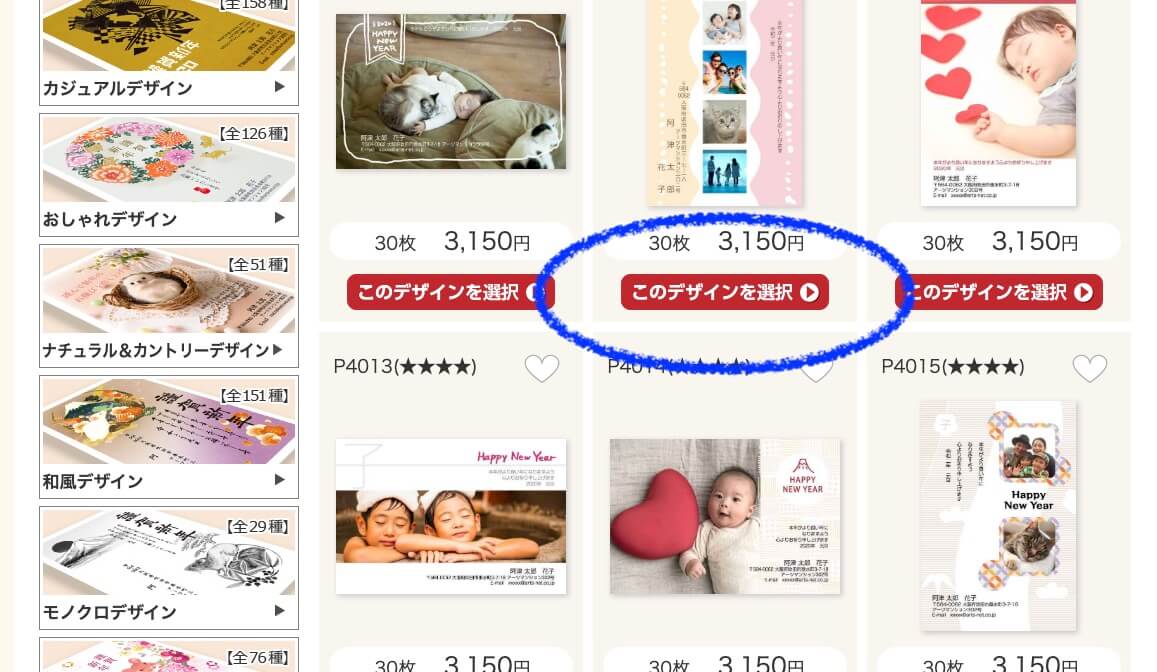Click circled arrow icon on middle select button
This screenshot has width=1157, height=672.
tap(809, 292)
